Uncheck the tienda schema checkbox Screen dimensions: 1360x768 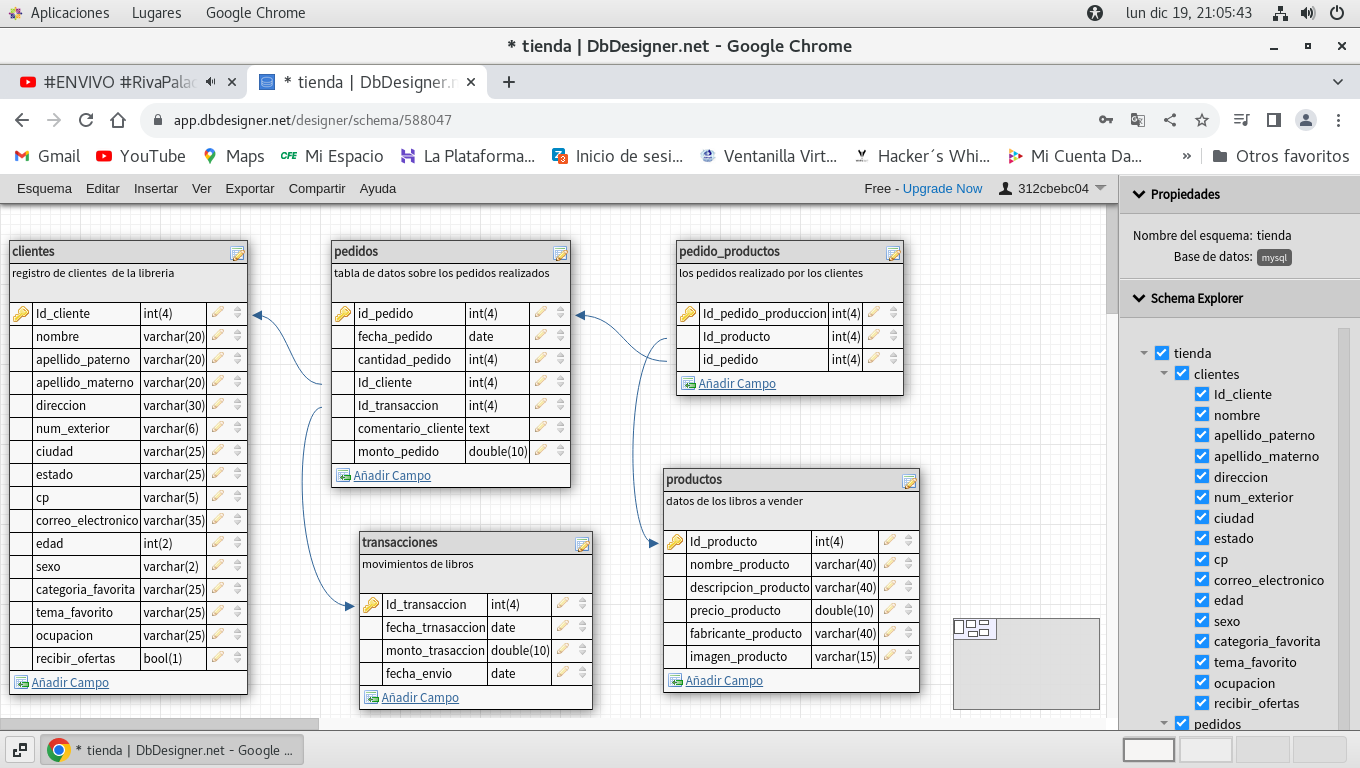(x=1161, y=353)
